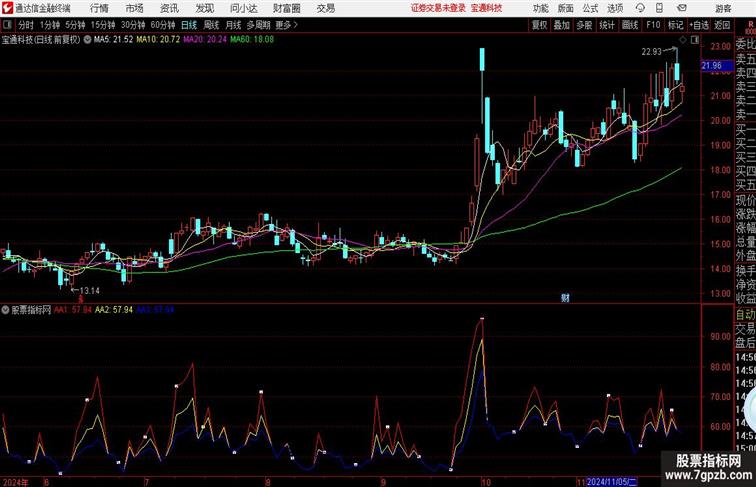The image size is (756, 487).
Task: Click the 叠加 overlay toolbar button
Action: [562, 25]
